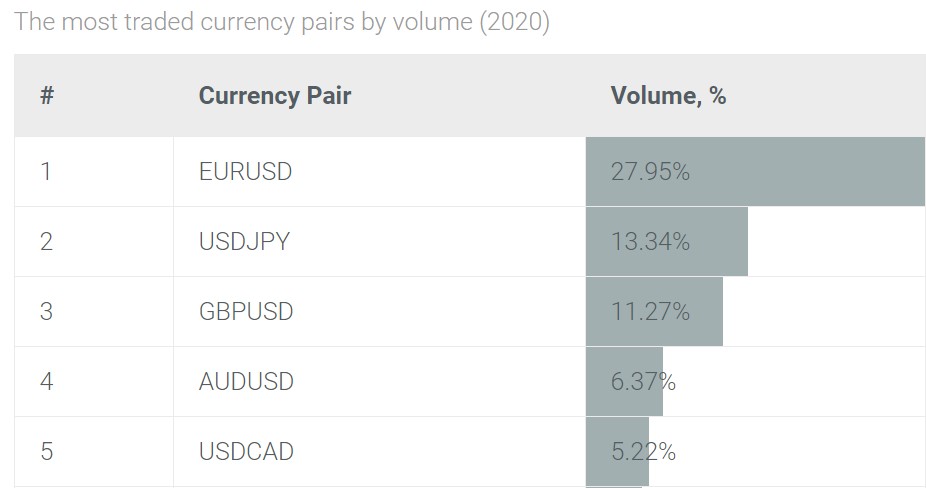This screenshot has height=488, width=926.
Task: Click the 'Currency Pair' column header
Action: tap(275, 95)
